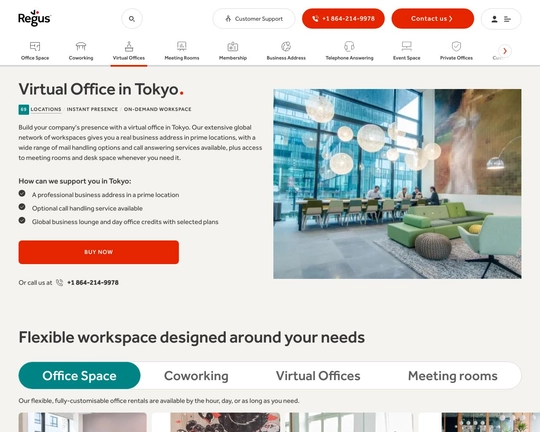Open the Office Space category icon

pos(35,46)
